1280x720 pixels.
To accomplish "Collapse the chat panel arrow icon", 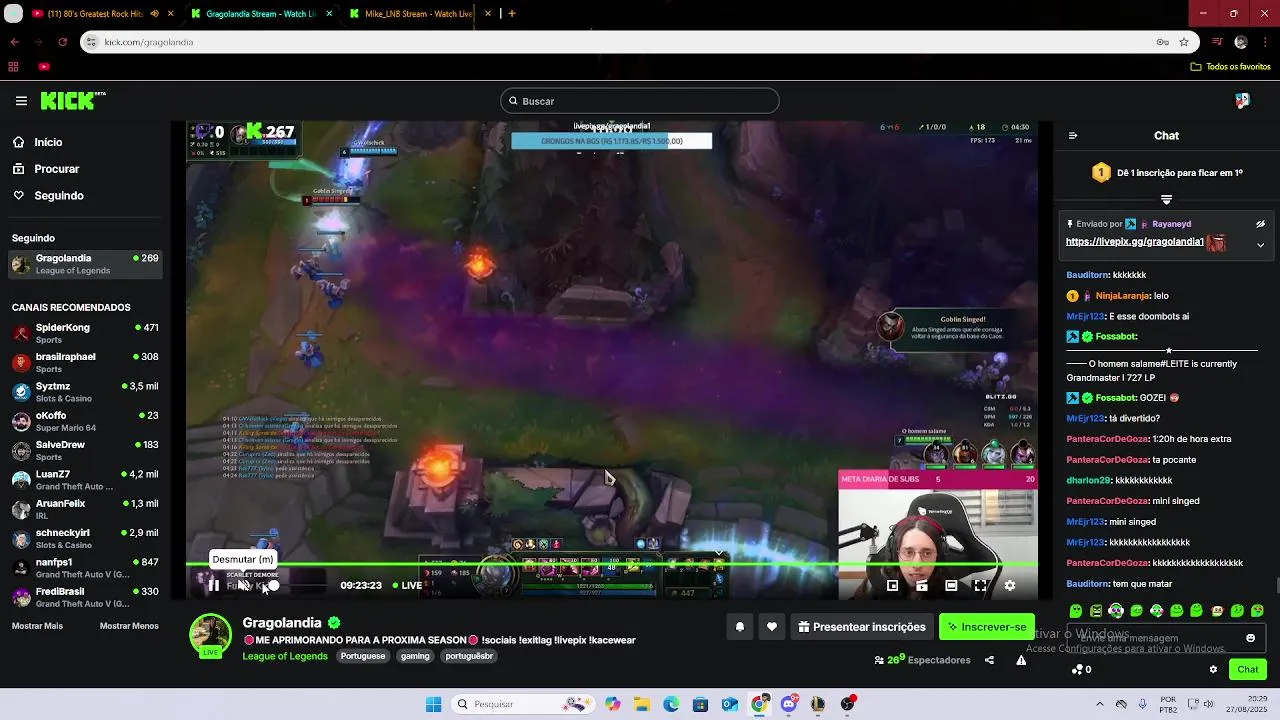I will click(x=1073, y=136).
